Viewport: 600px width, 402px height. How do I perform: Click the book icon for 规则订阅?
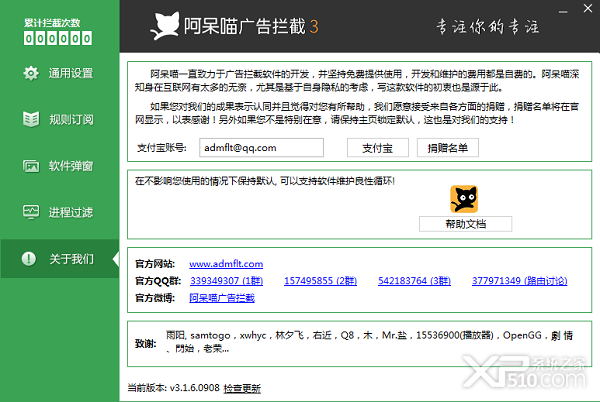[x=31, y=119]
